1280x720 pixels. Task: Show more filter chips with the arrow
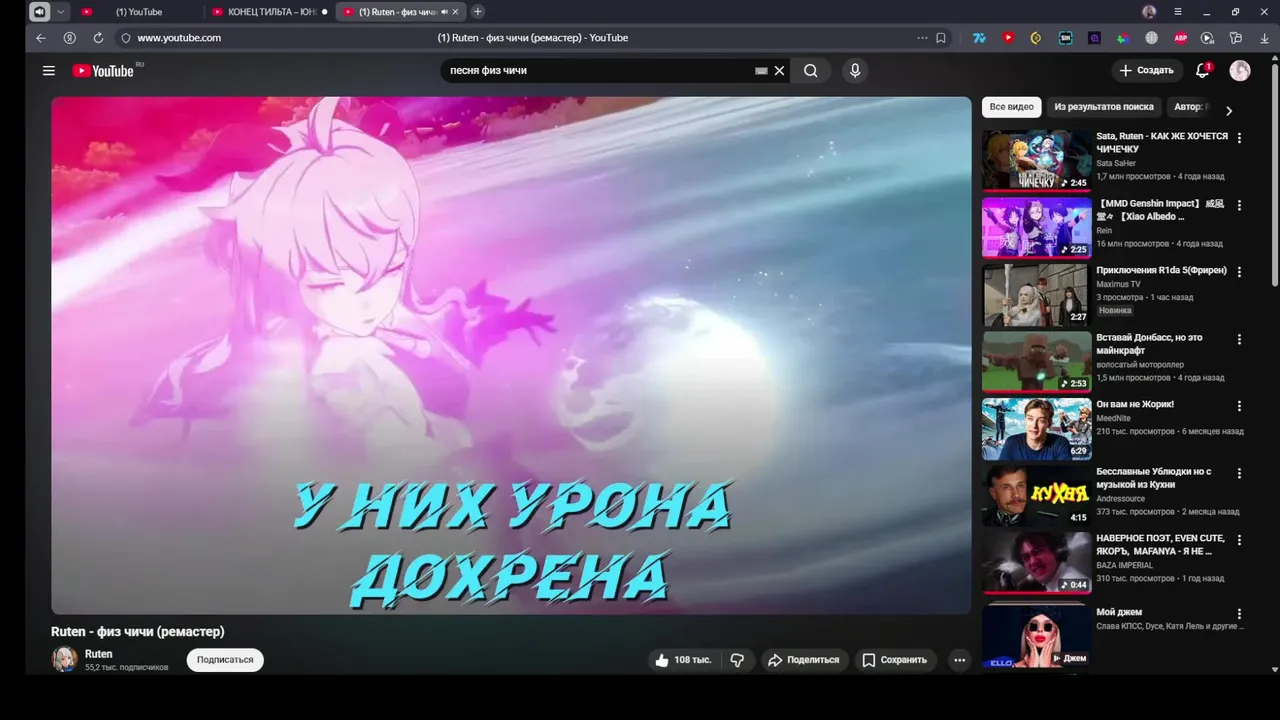tap(1229, 111)
